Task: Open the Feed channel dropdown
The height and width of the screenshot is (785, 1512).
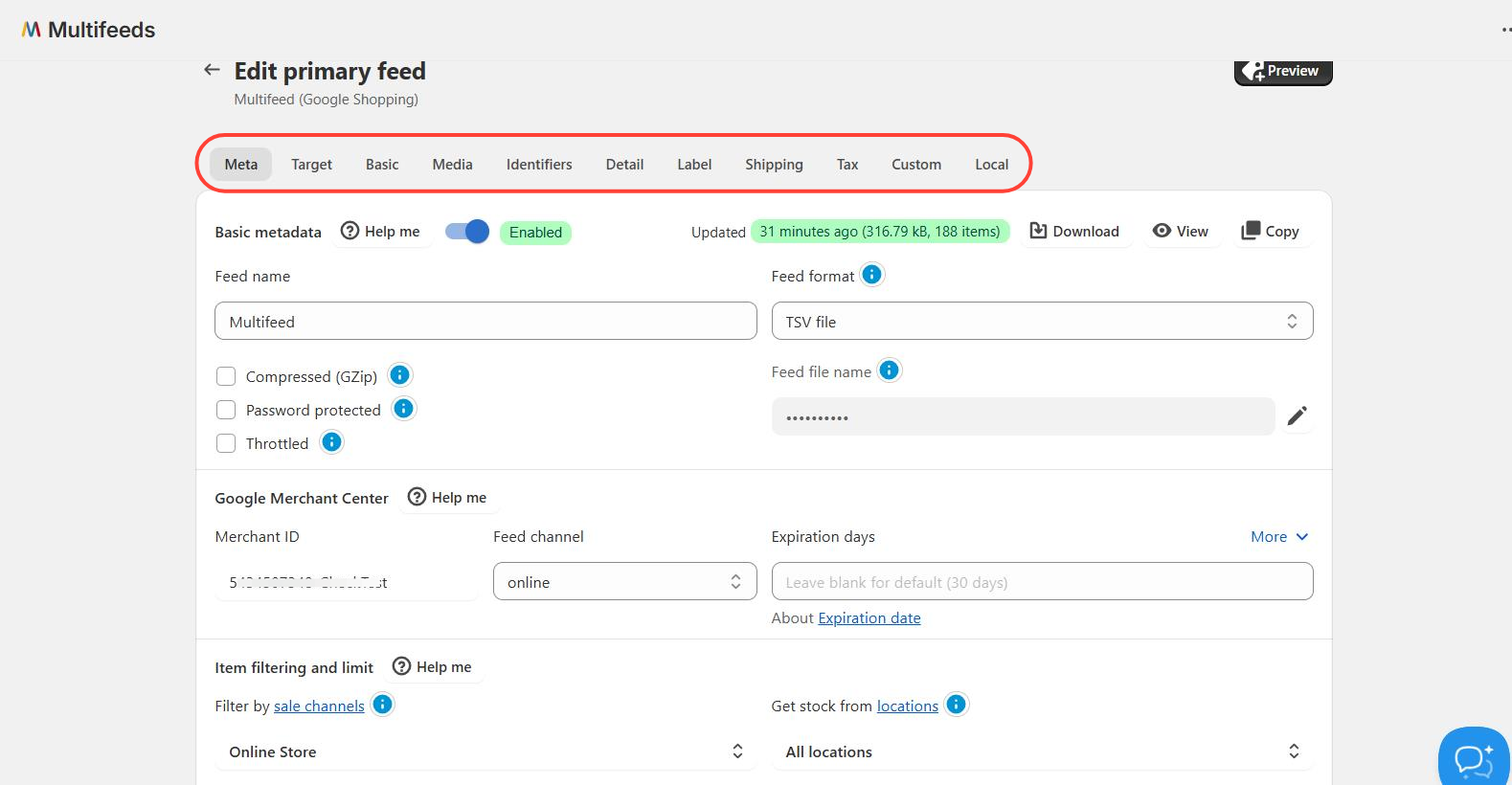Action: (624, 582)
